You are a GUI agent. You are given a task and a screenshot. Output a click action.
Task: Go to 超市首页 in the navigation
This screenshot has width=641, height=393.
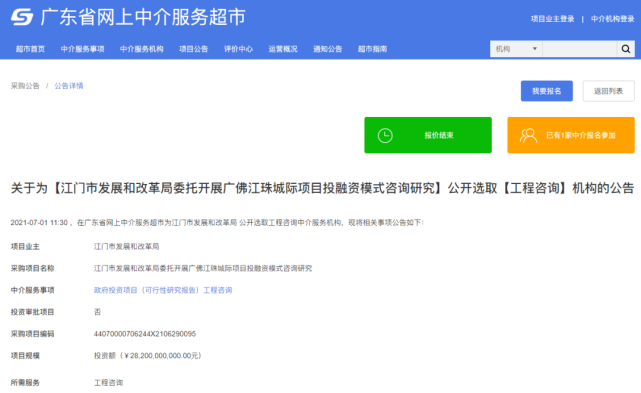click(x=30, y=49)
